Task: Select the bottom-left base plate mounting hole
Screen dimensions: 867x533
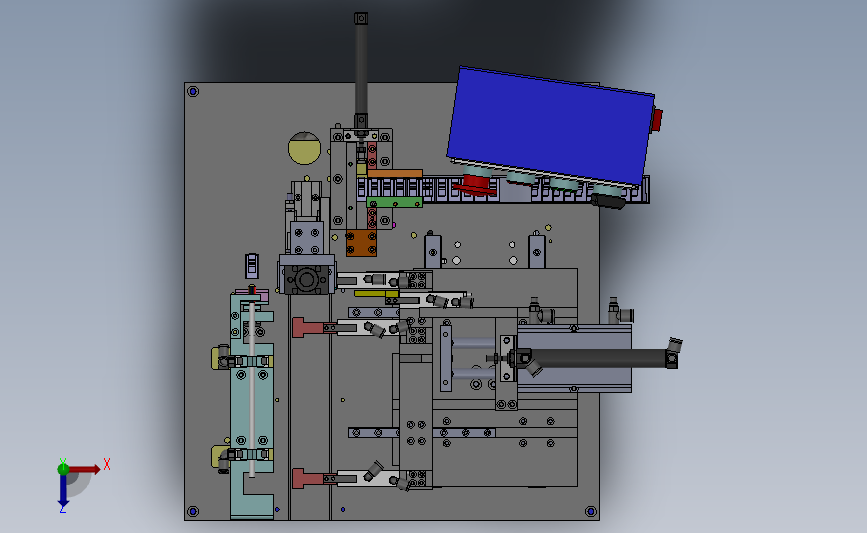Action: tap(193, 511)
